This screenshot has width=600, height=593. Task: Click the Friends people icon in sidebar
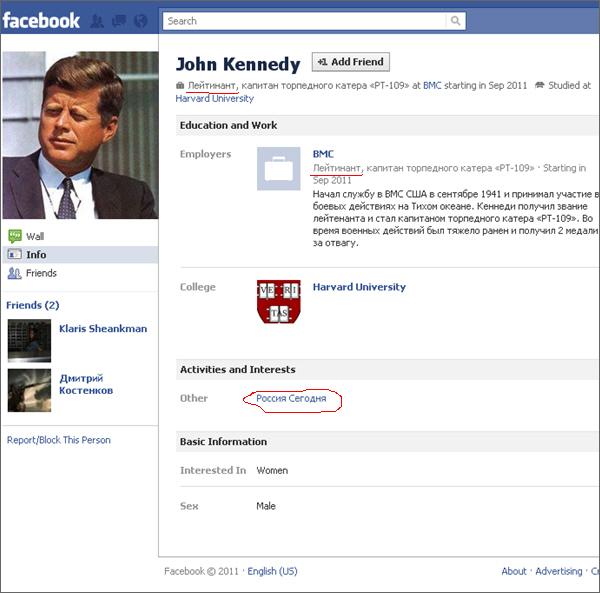[x=15, y=273]
